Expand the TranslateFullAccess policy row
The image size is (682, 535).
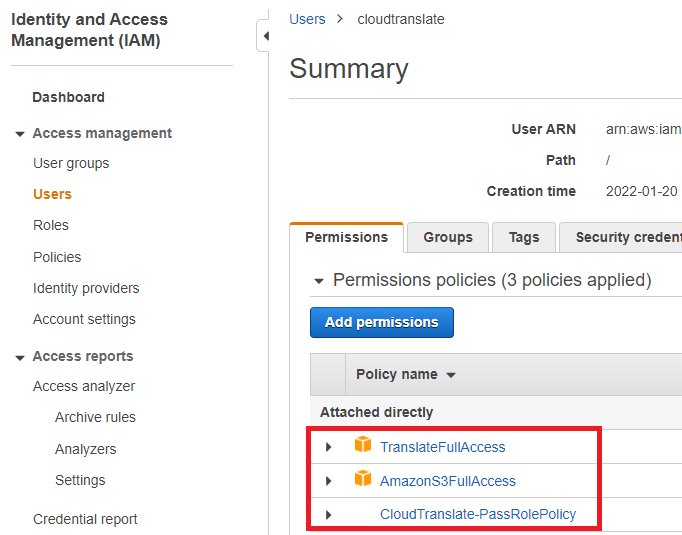[329, 447]
